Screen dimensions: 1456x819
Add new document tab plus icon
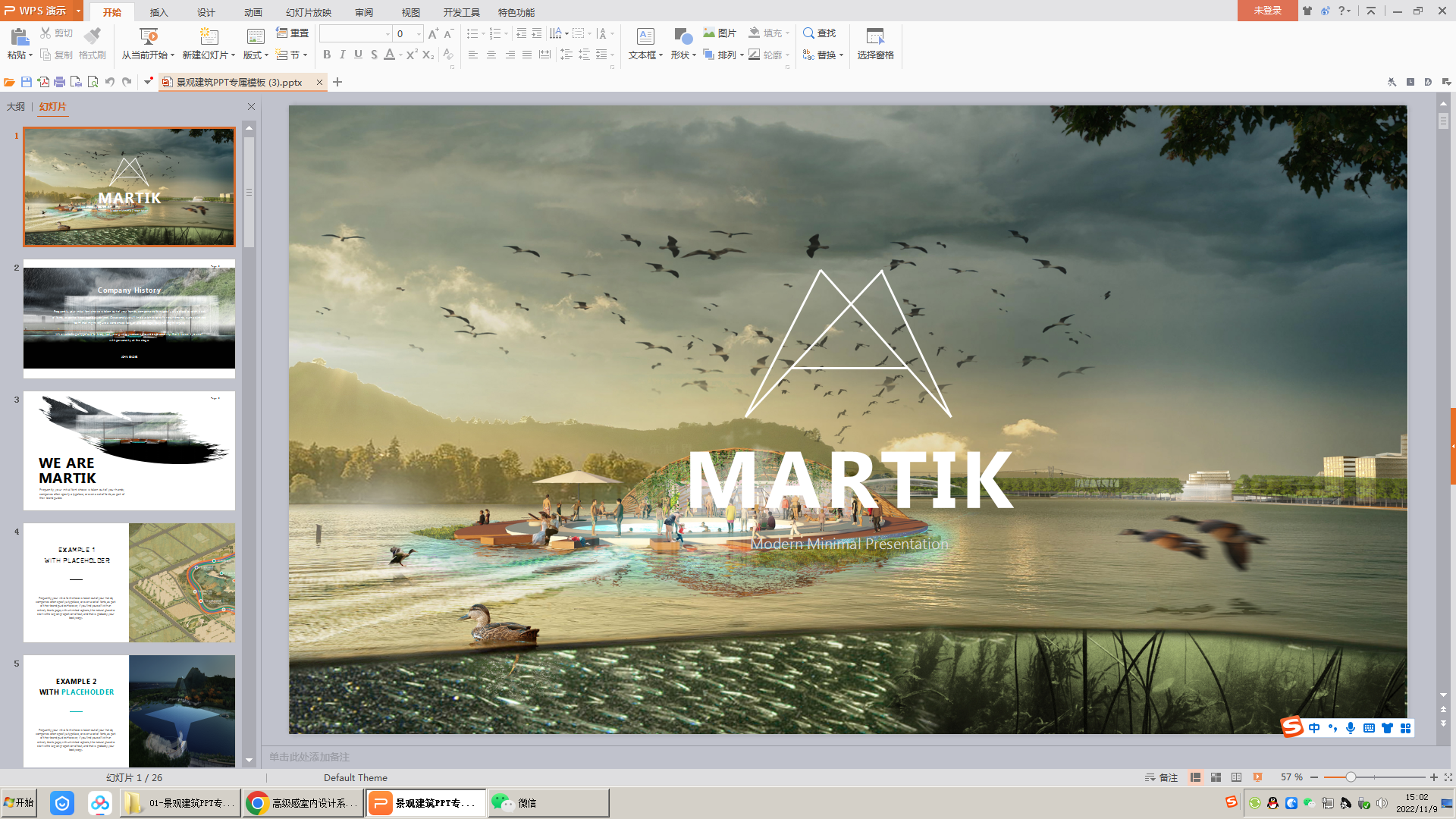[337, 82]
